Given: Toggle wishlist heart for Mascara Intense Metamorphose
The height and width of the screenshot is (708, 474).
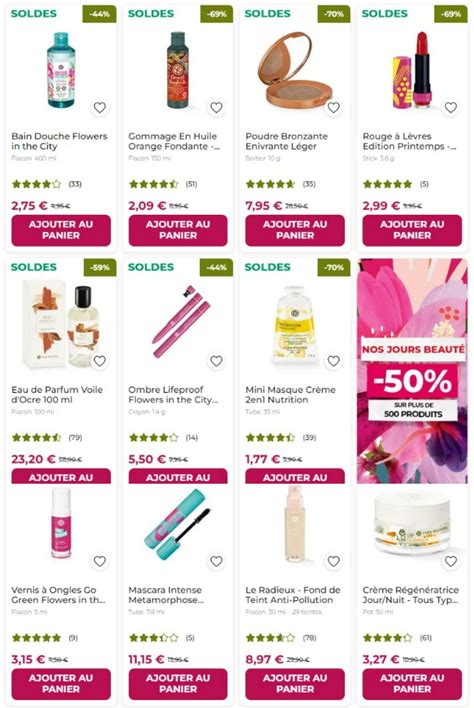Looking at the screenshot, I should pos(216,561).
